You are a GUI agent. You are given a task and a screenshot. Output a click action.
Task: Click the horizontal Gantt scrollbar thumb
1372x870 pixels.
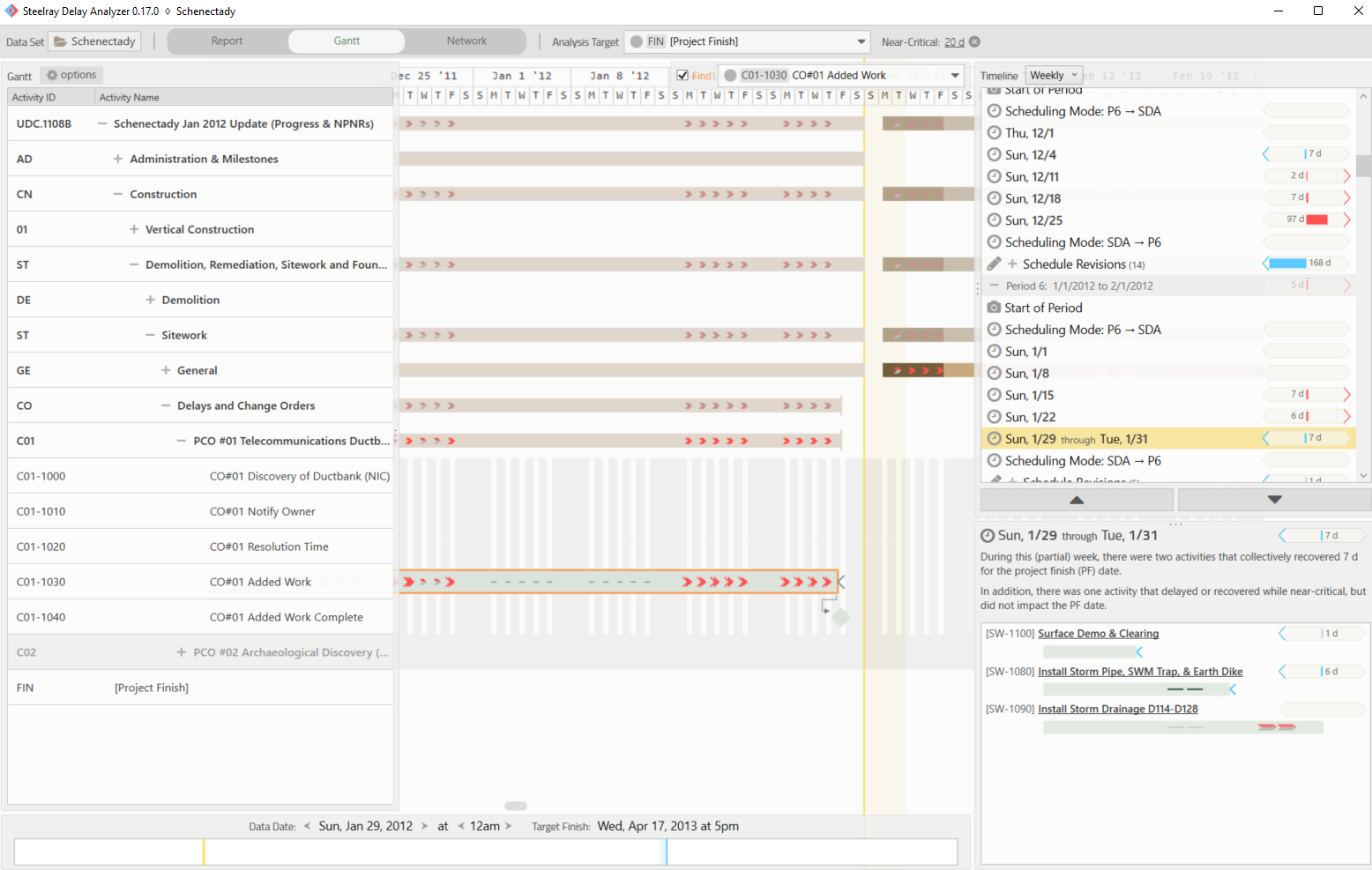pyautogui.click(x=516, y=806)
